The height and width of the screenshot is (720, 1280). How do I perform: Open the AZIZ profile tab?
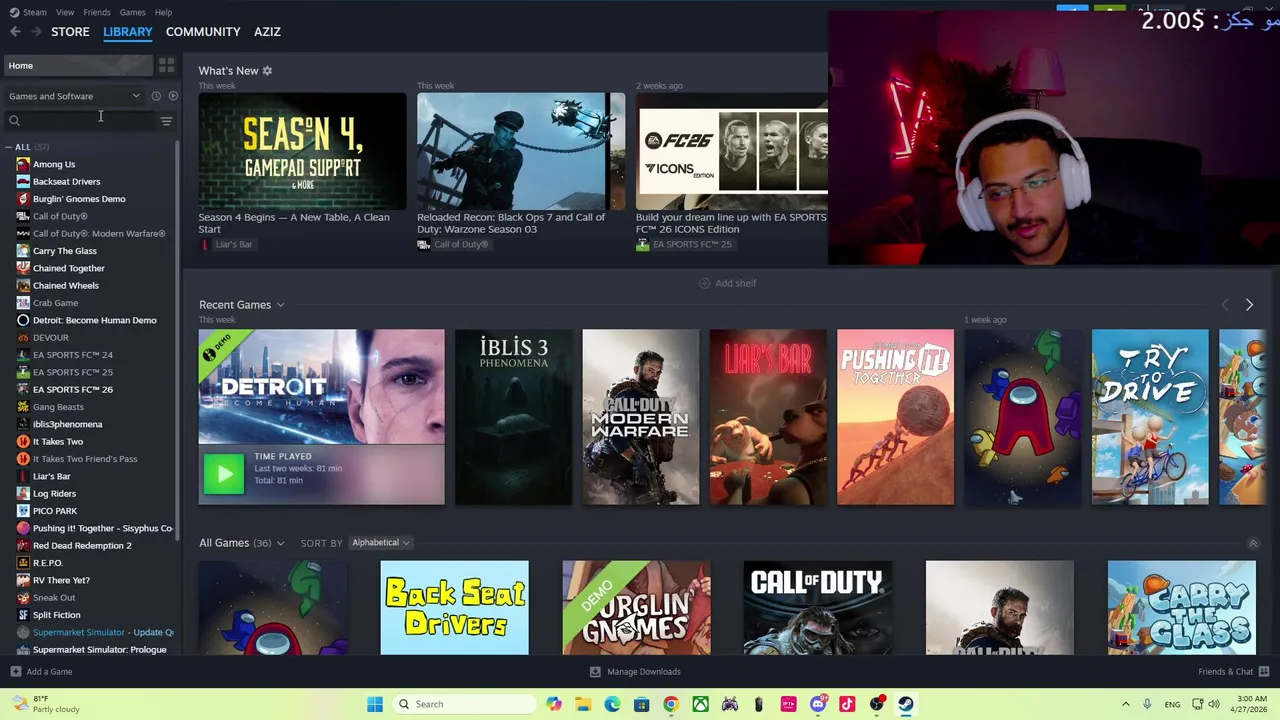pos(267,32)
